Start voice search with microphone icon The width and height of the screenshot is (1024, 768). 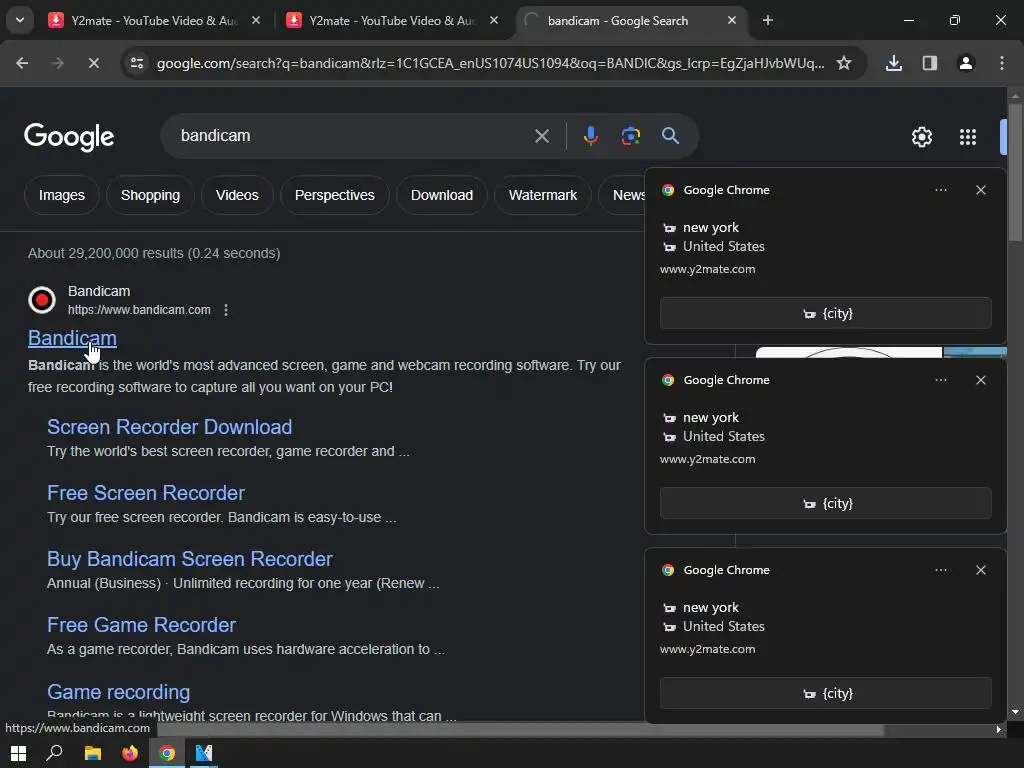pos(590,136)
